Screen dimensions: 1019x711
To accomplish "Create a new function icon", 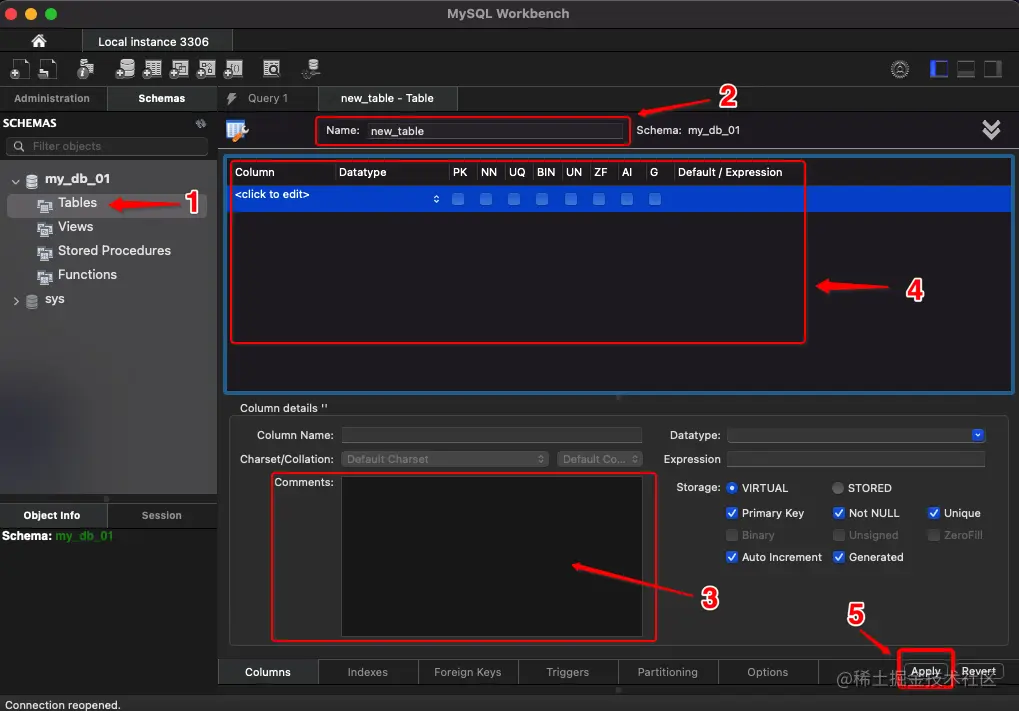I will point(234,69).
